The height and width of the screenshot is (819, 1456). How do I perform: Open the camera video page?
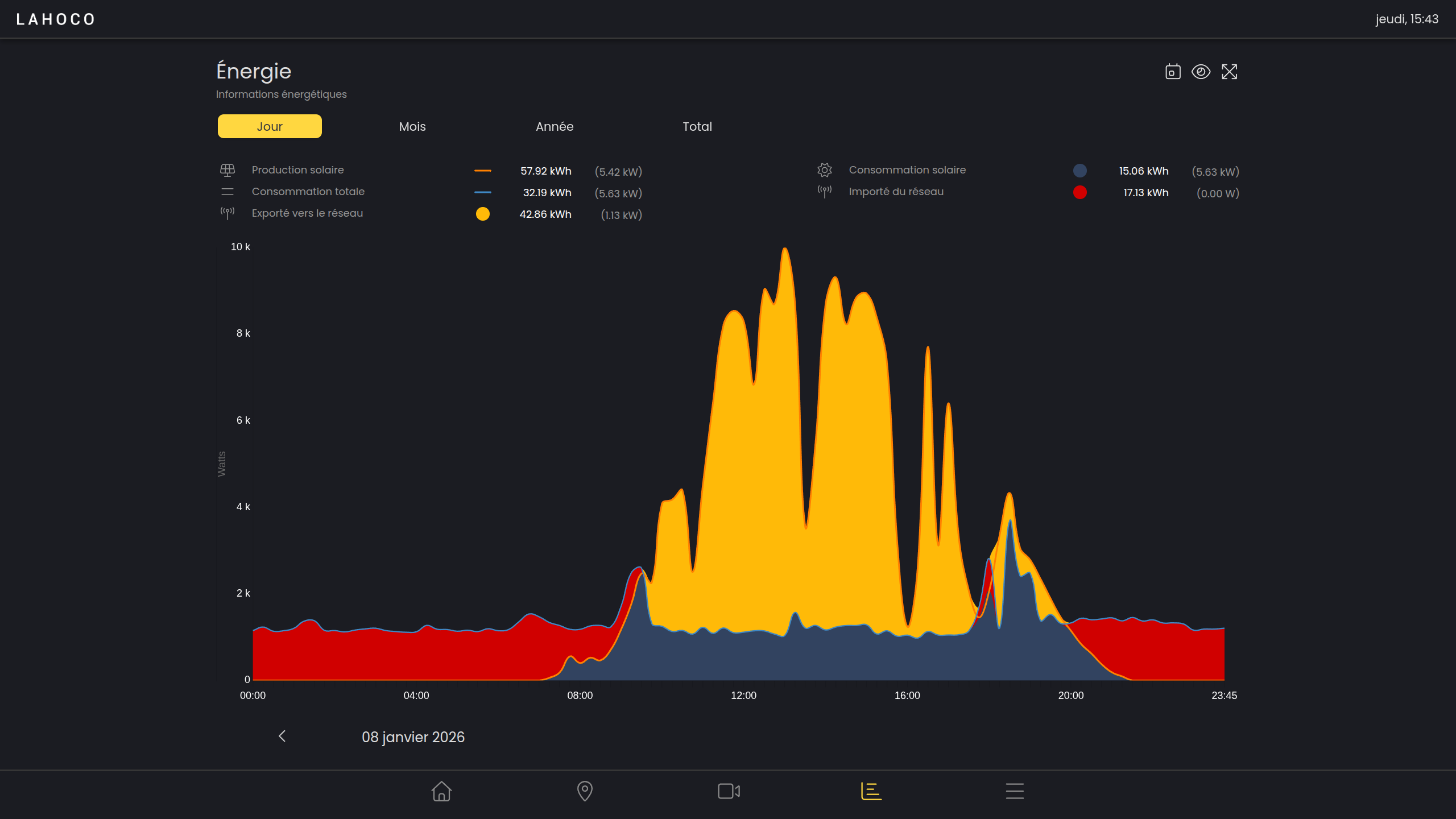point(729,791)
